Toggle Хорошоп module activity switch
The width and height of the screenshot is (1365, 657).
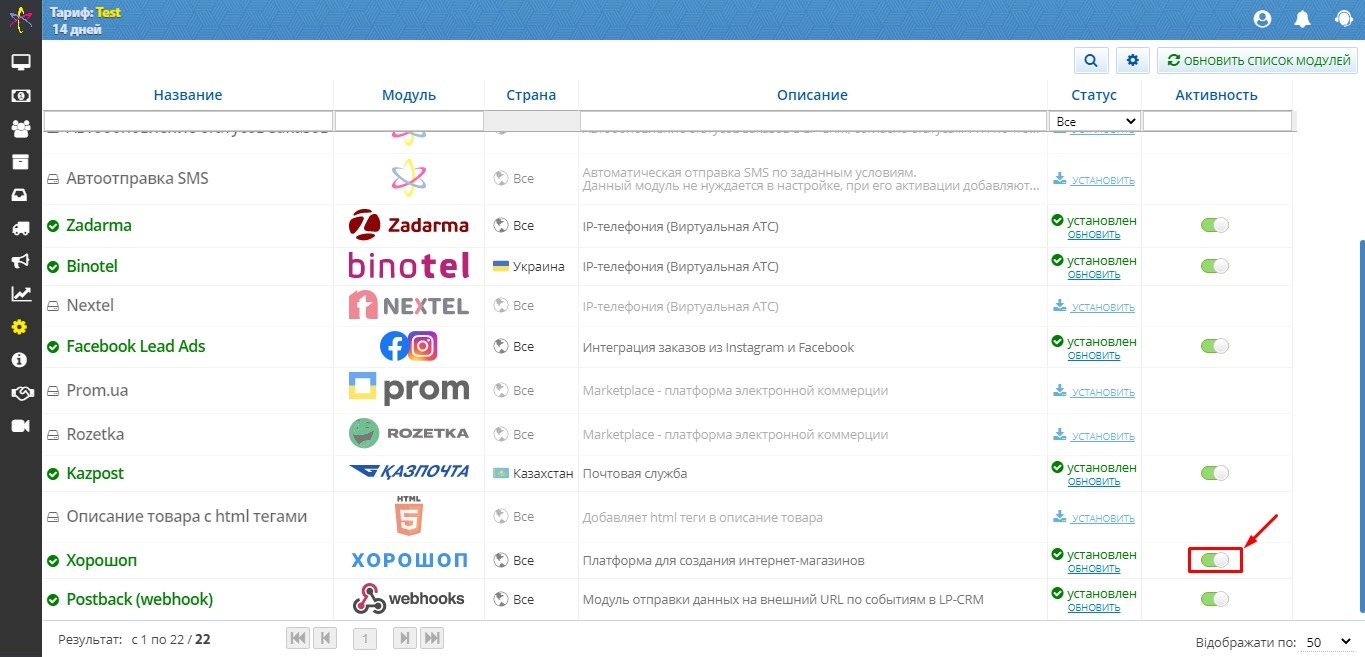pyautogui.click(x=1215, y=560)
